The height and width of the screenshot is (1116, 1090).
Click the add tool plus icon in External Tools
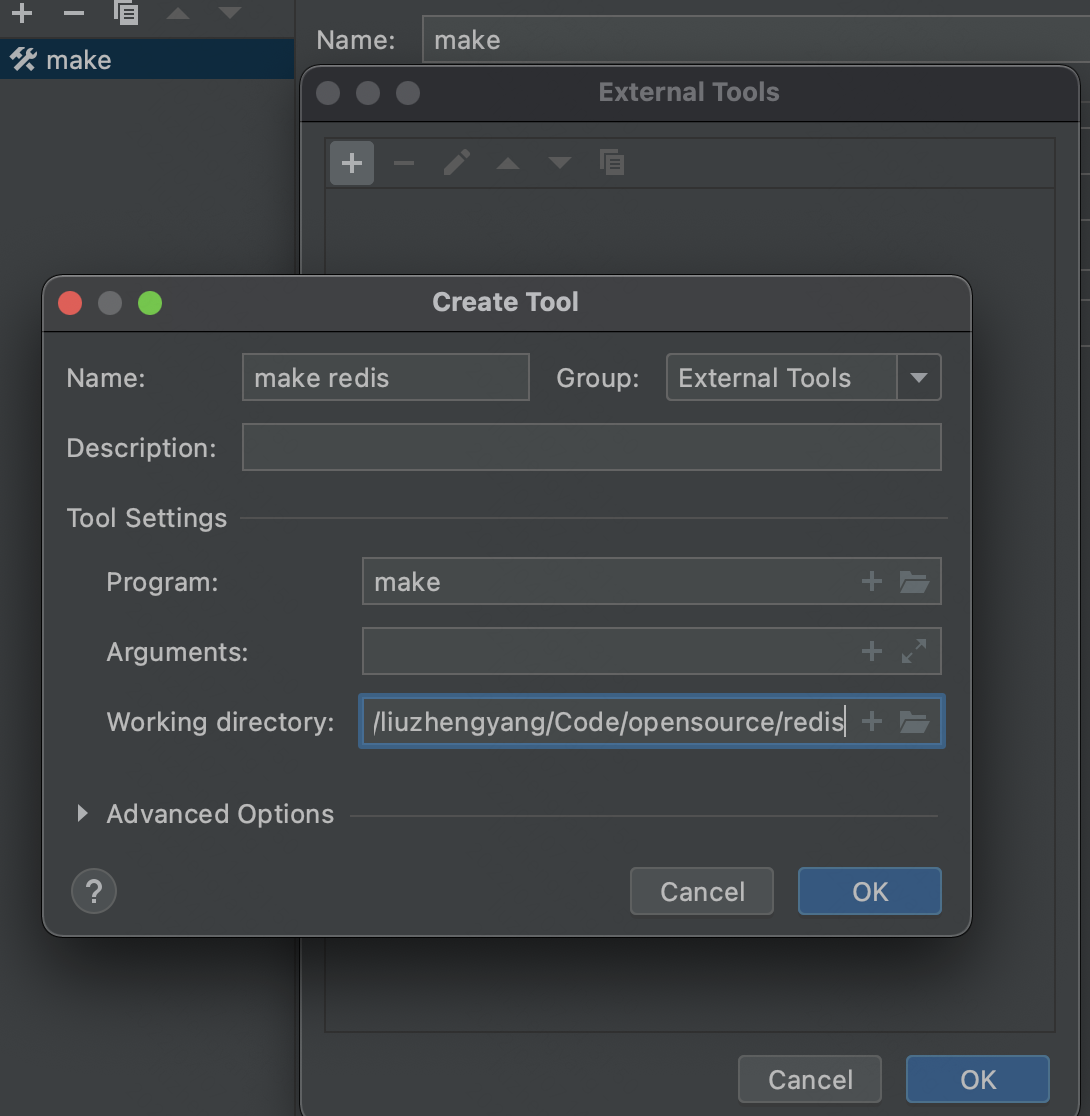[x=352, y=163]
